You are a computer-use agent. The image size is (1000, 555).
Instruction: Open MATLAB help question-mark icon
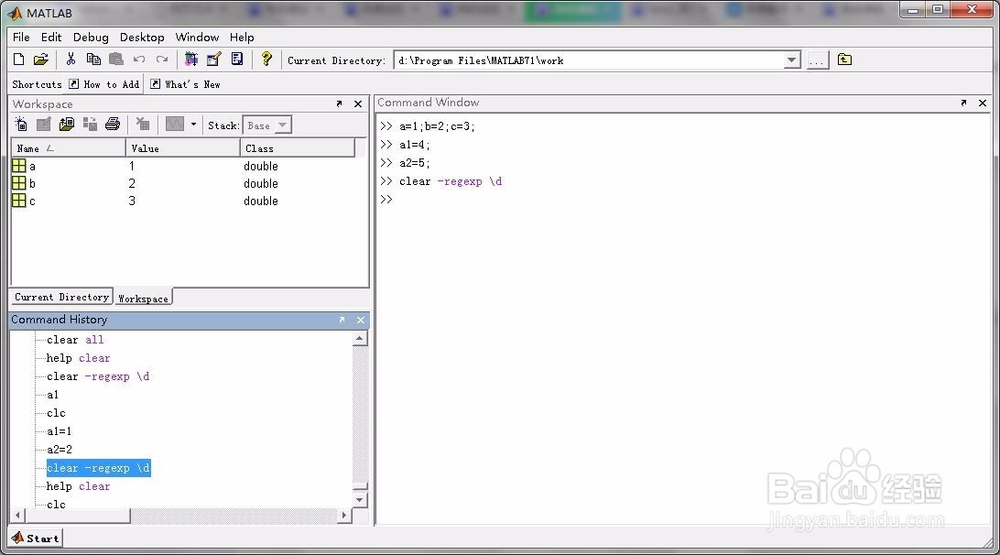pyautogui.click(x=267, y=59)
